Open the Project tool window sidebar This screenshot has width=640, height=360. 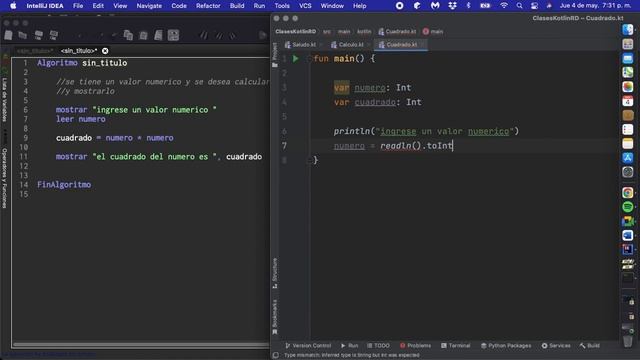274,55
